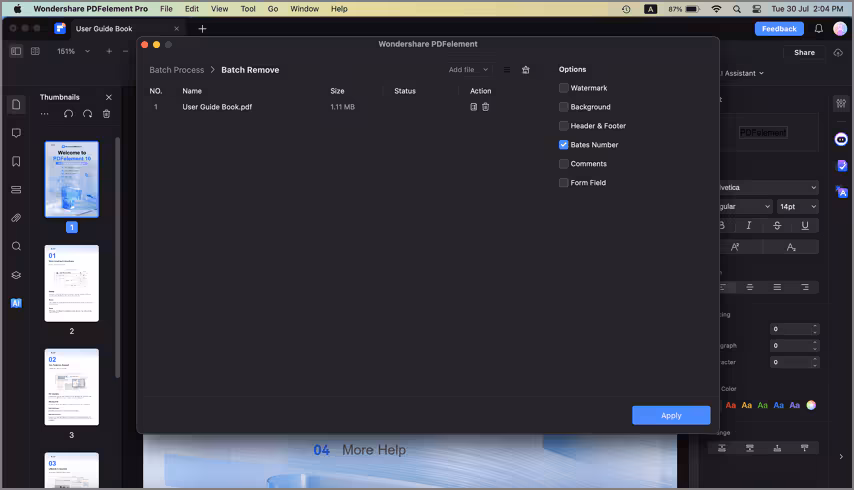Open notifications bell icon
This screenshot has width=854, height=490.
(819, 29)
